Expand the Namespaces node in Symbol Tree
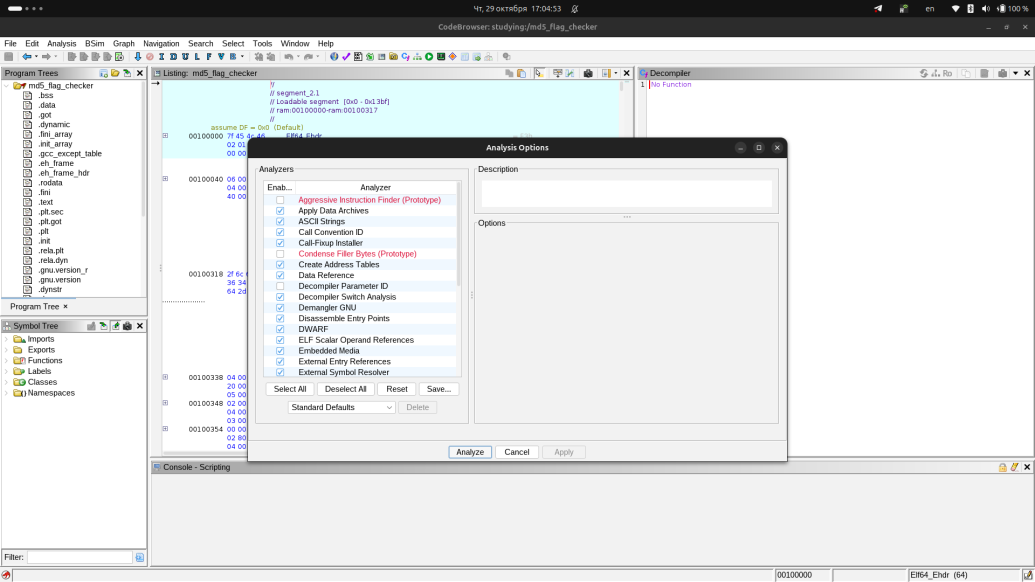The image size is (1035, 582). (7, 393)
